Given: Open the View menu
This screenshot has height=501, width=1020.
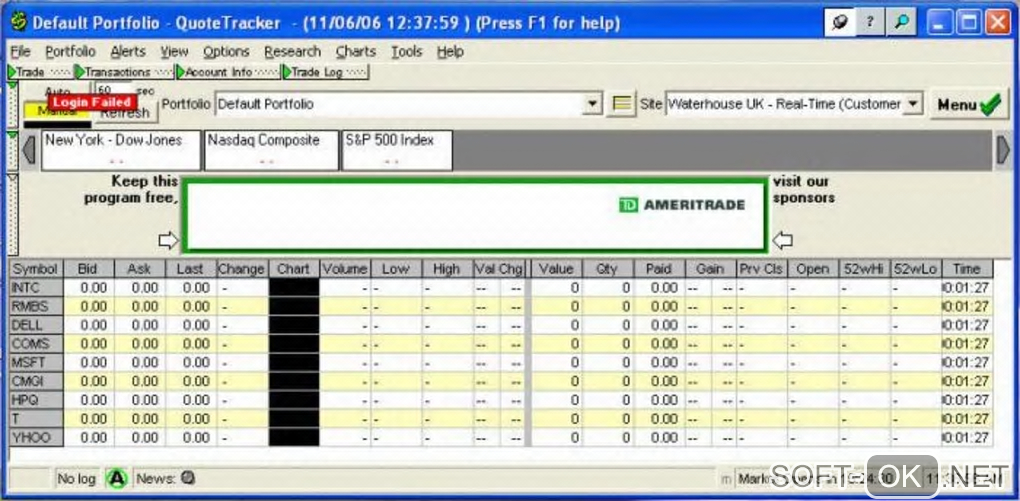Looking at the screenshot, I should click(174, 51).
